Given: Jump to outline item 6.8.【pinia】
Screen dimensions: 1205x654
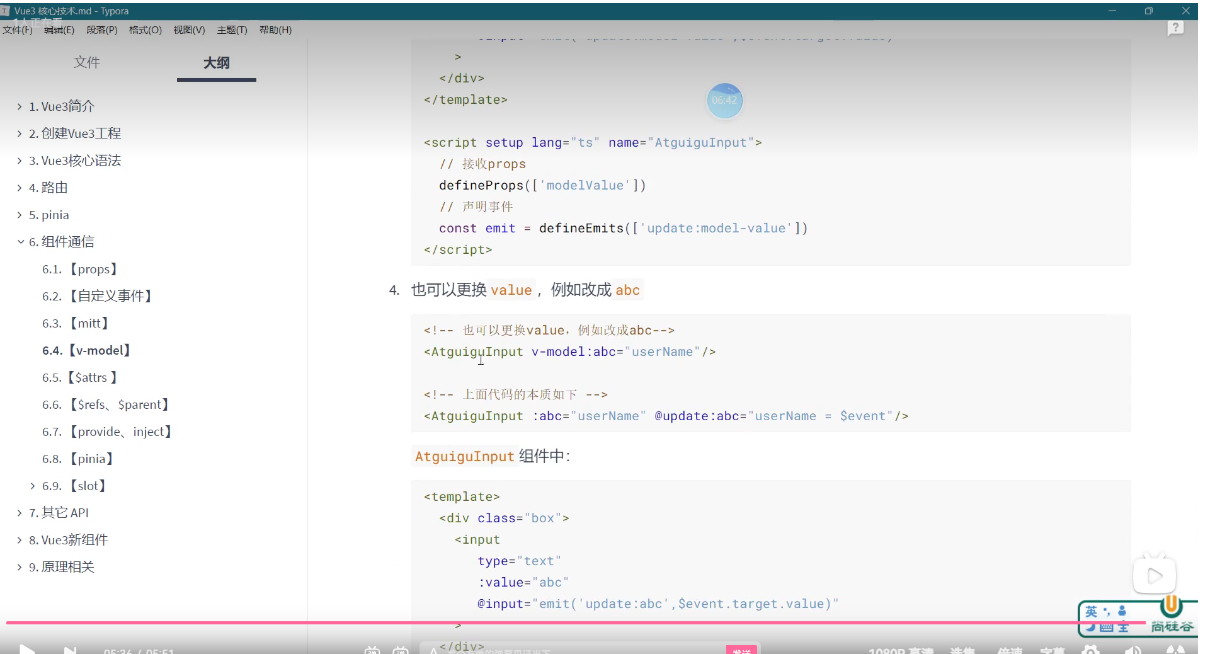Looking at the screenshot, I should pos(78,458).
